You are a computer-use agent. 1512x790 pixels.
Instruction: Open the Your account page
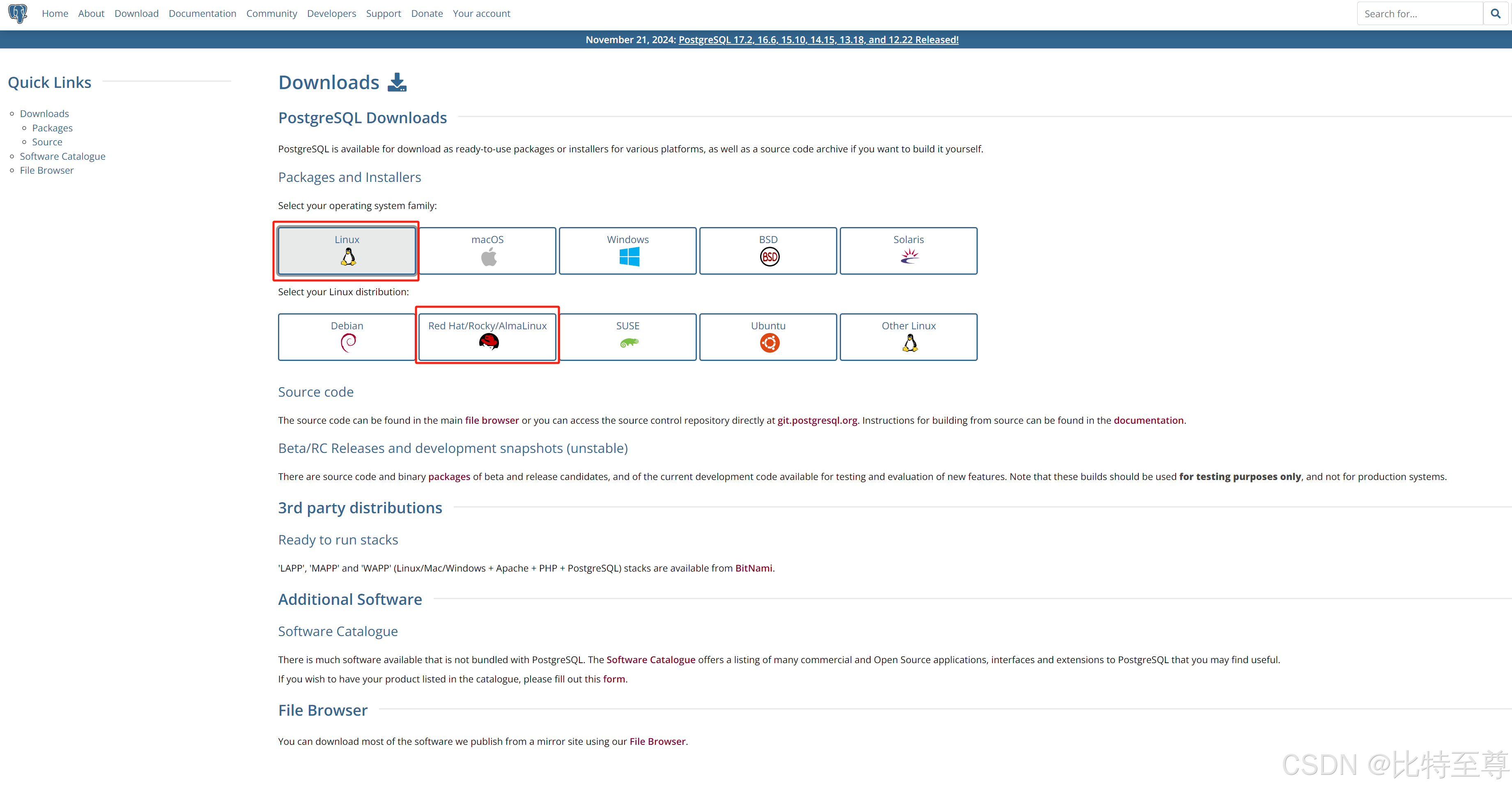coord(481,13)
